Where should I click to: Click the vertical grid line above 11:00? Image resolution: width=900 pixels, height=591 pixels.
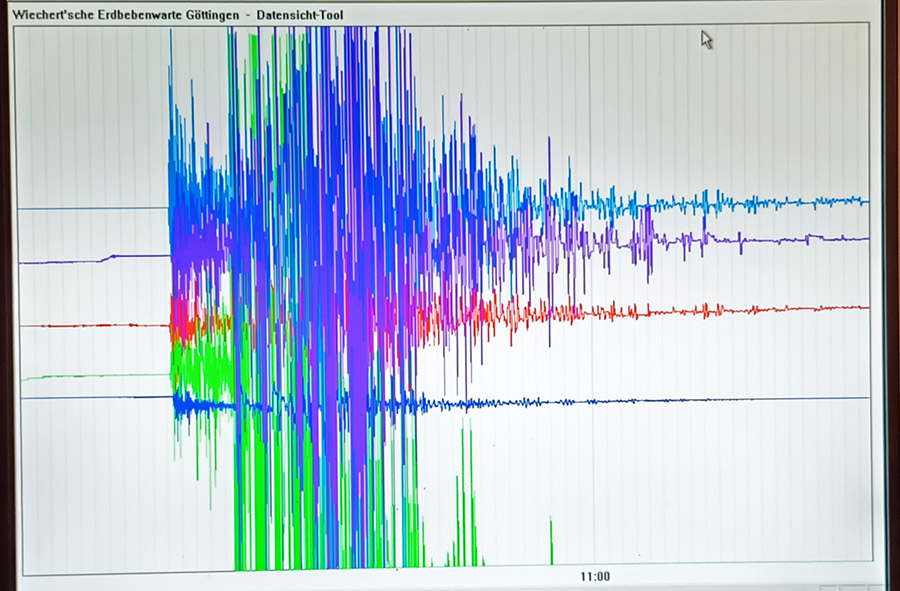pos(590,100)
